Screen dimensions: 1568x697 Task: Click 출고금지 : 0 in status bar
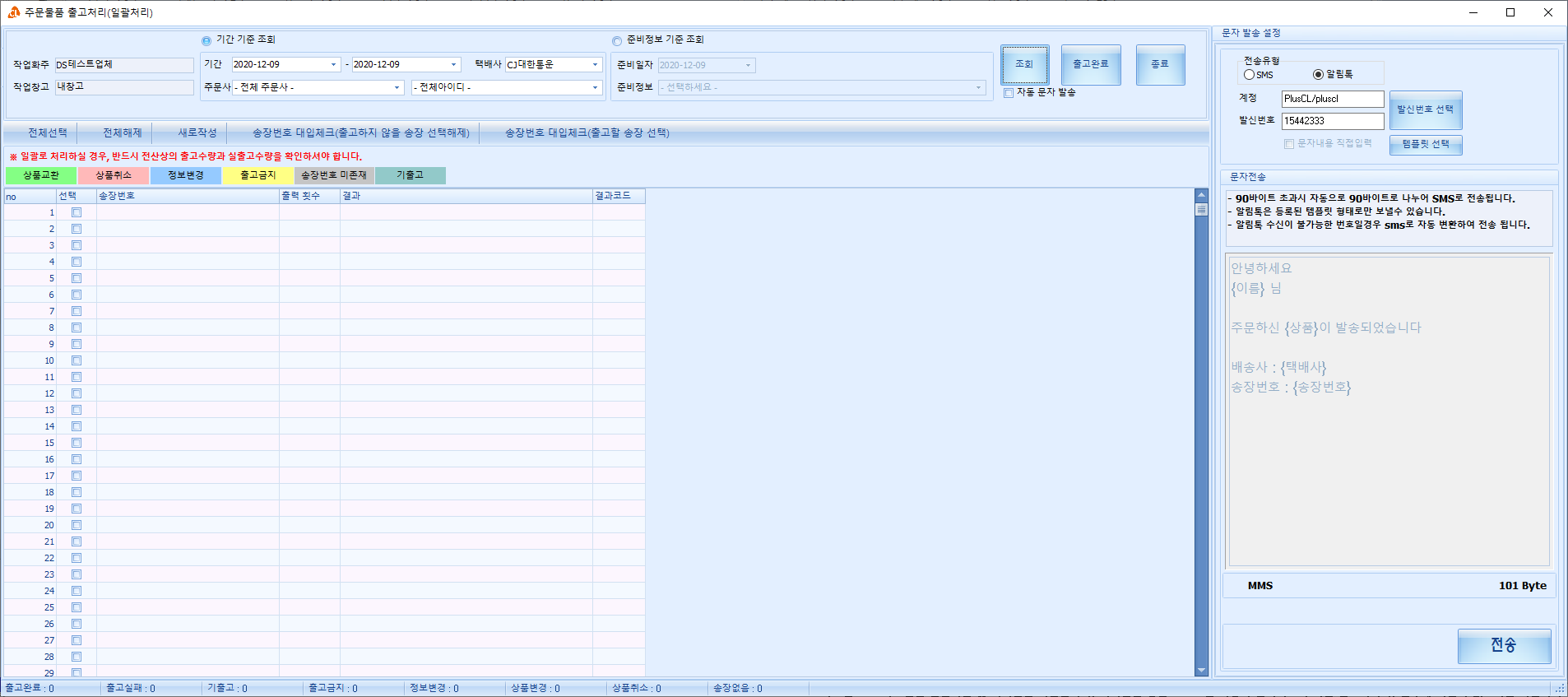click(333, 688)
